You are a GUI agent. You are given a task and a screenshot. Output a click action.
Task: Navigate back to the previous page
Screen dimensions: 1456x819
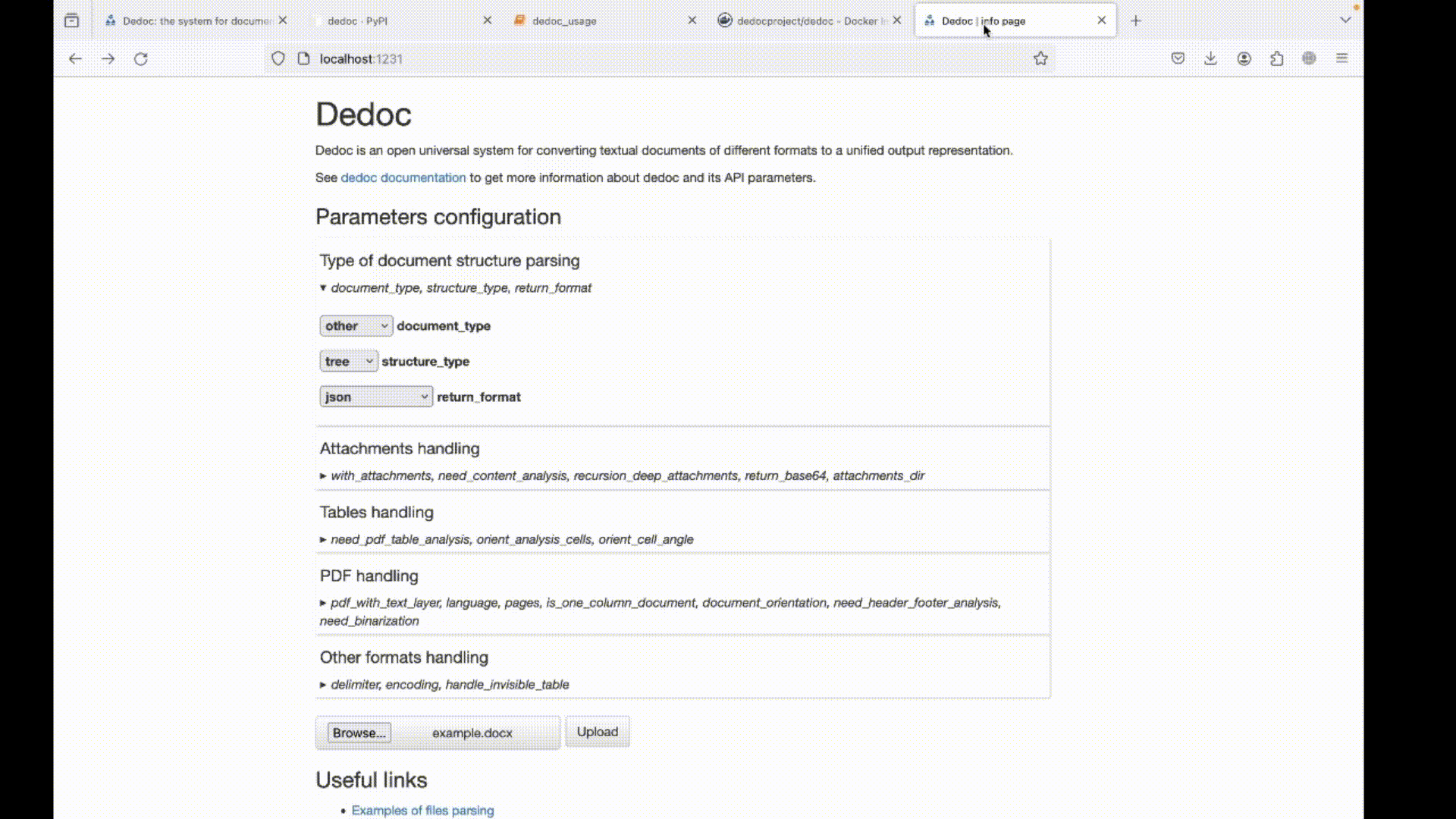pyautogui.click(x=75, y=58)
